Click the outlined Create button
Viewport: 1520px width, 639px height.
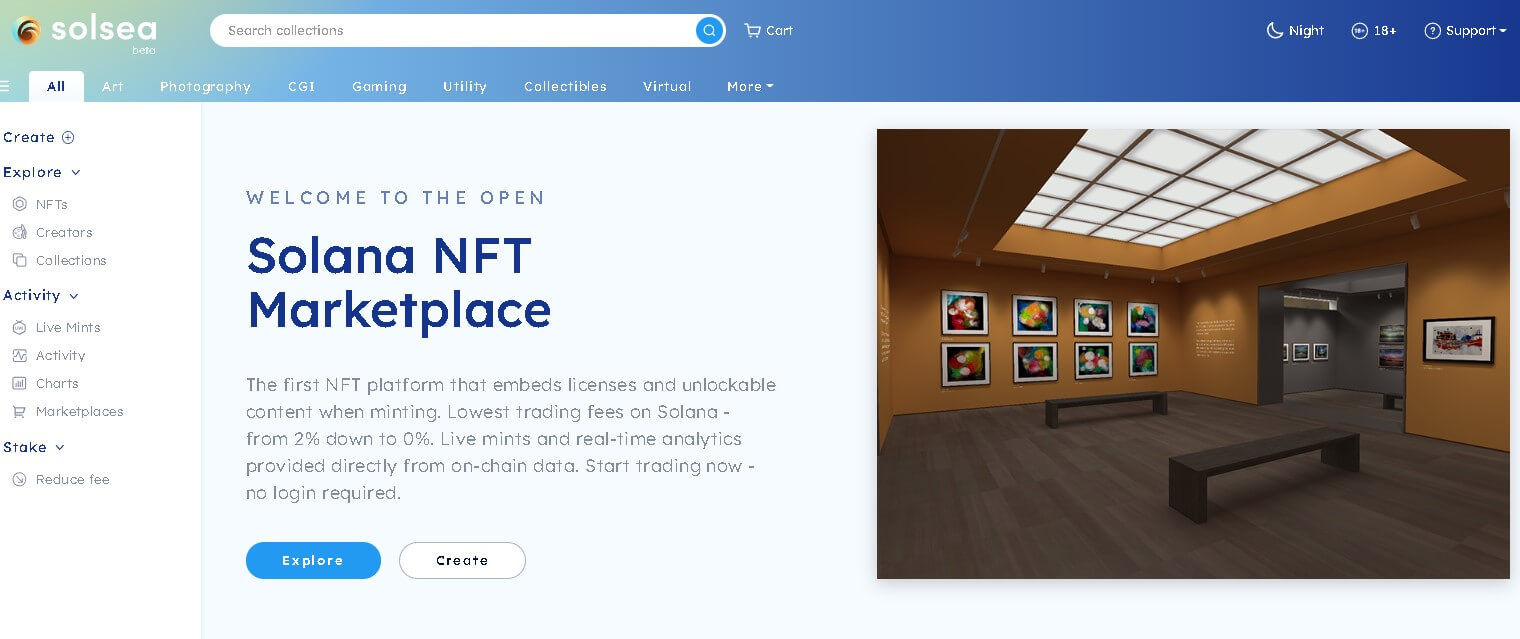(462, 560)
